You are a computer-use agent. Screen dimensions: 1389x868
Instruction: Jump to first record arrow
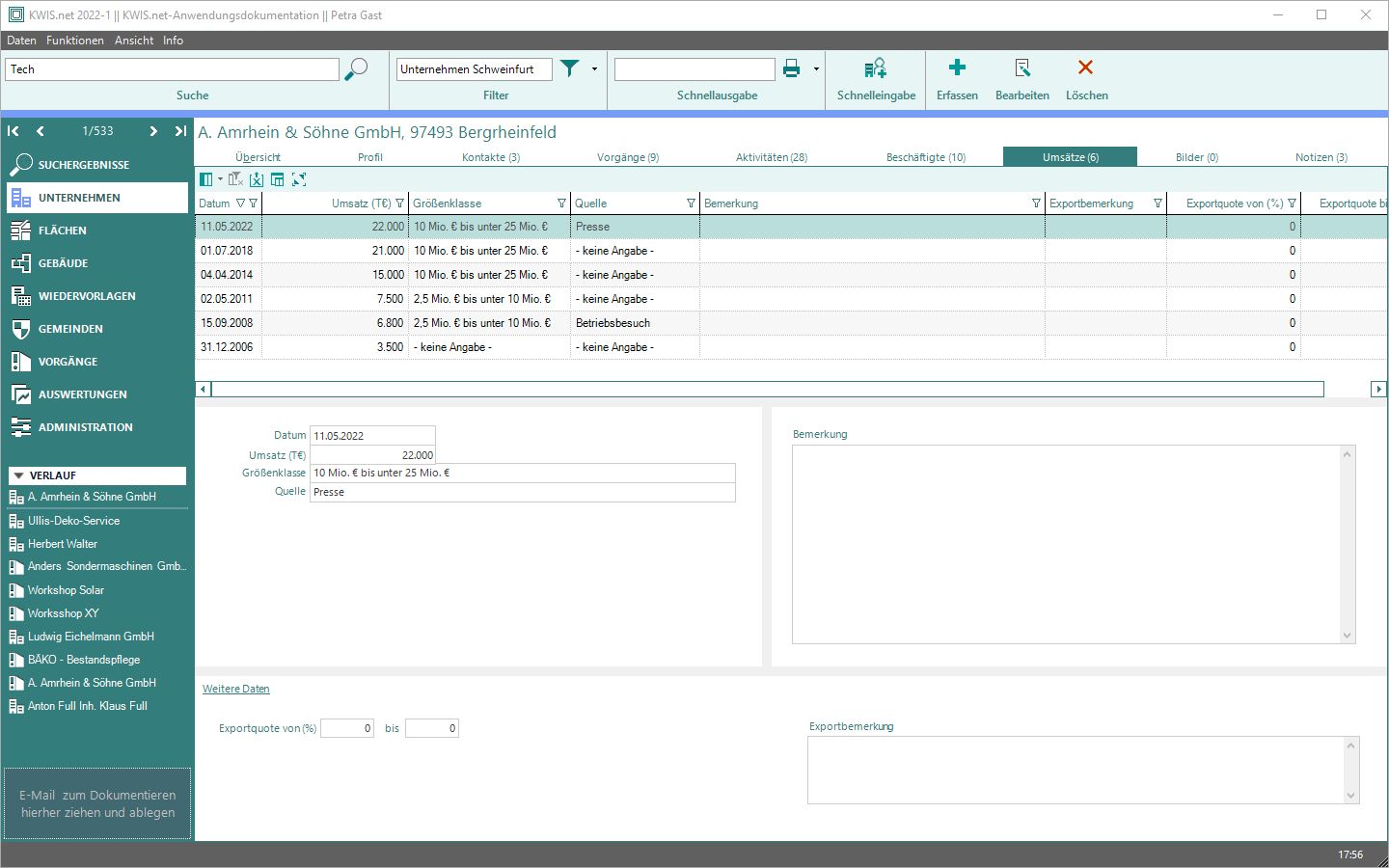(14, 131)
